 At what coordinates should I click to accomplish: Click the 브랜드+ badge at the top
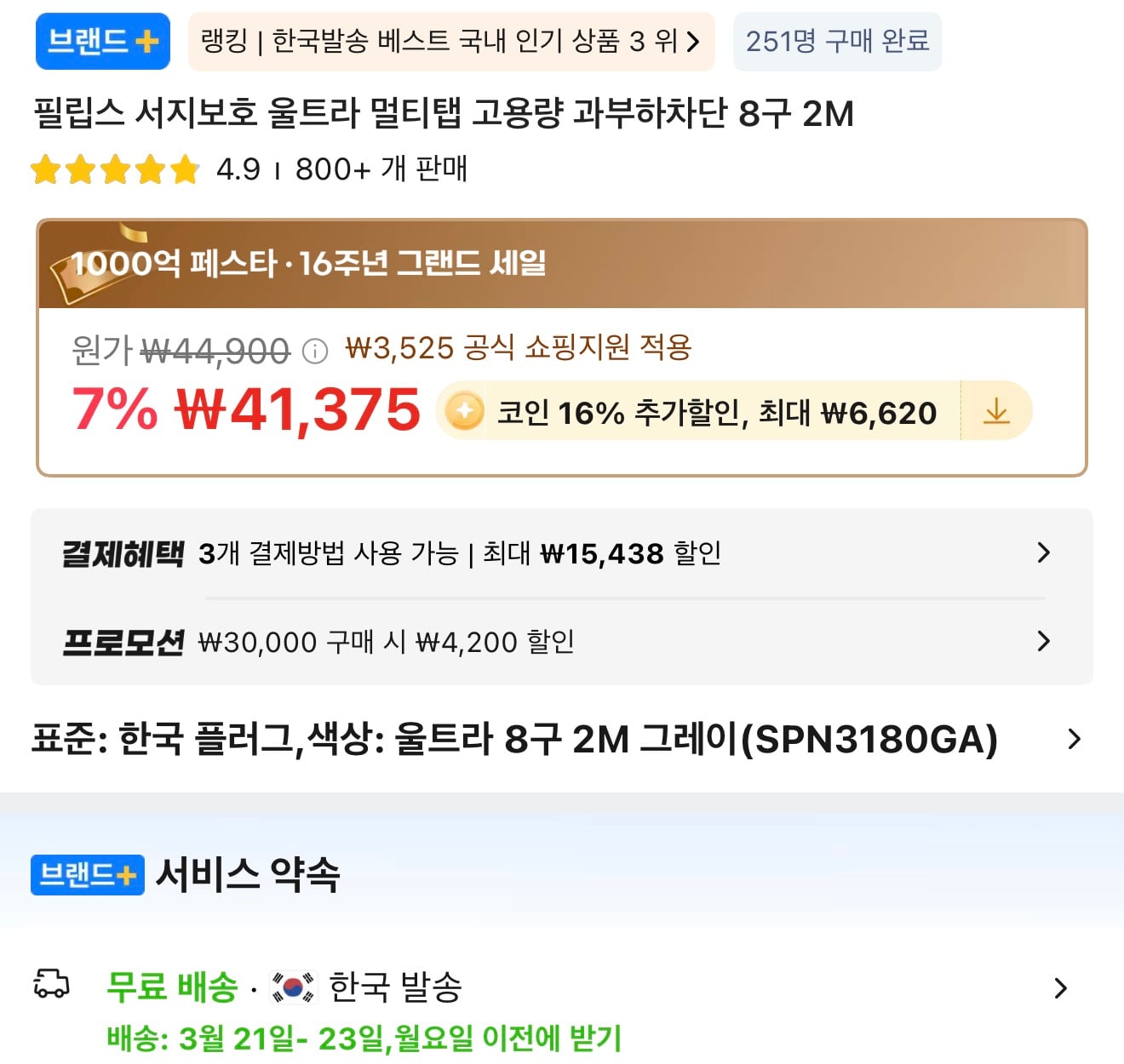[101, 41]
